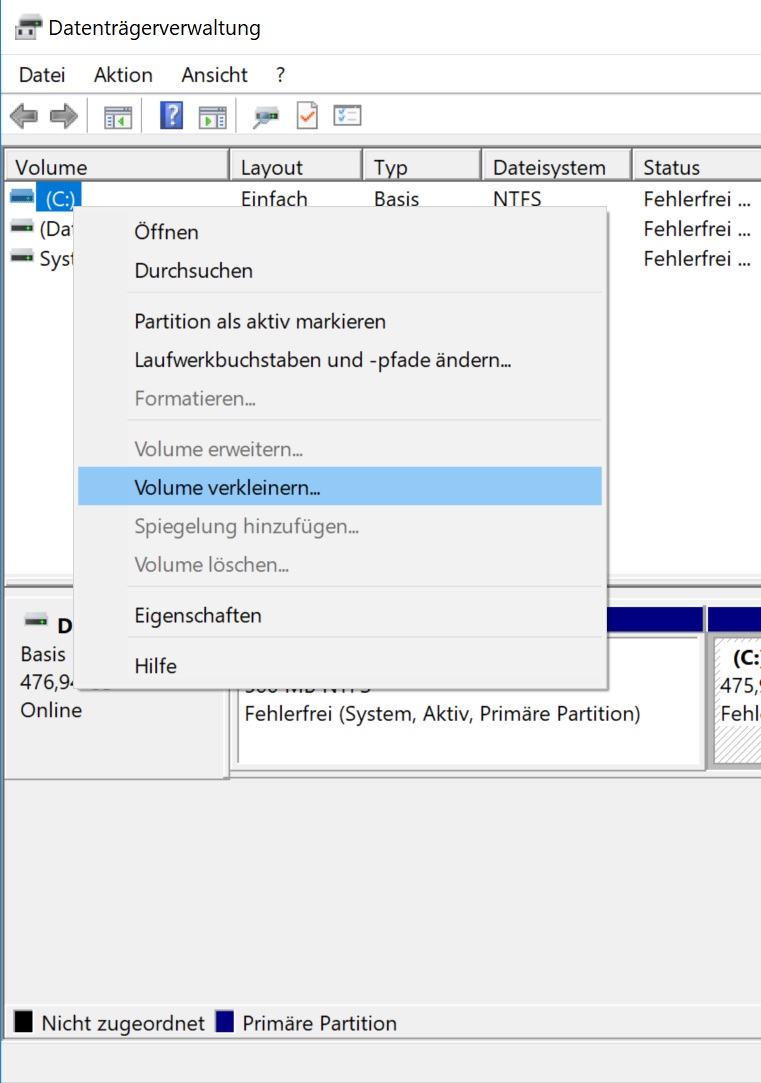The image size is (761, 1083).
Task: Choose Laufwerkbuchstaben und -pfade ändern
Action: click(323, 360)
